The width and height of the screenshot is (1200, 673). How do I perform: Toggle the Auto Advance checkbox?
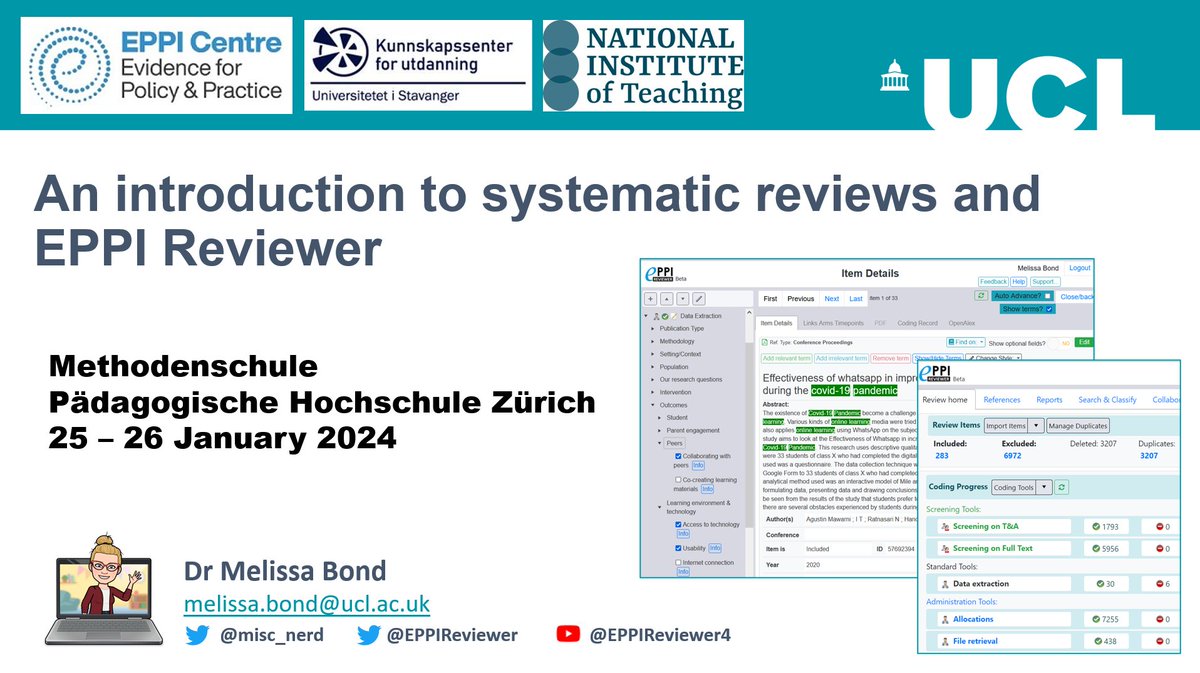click(1046, 296)
